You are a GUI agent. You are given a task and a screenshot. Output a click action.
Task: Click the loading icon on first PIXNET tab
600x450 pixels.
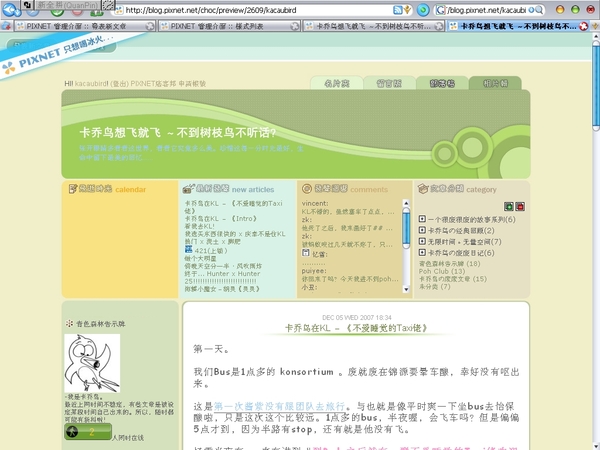pos(150,26)
